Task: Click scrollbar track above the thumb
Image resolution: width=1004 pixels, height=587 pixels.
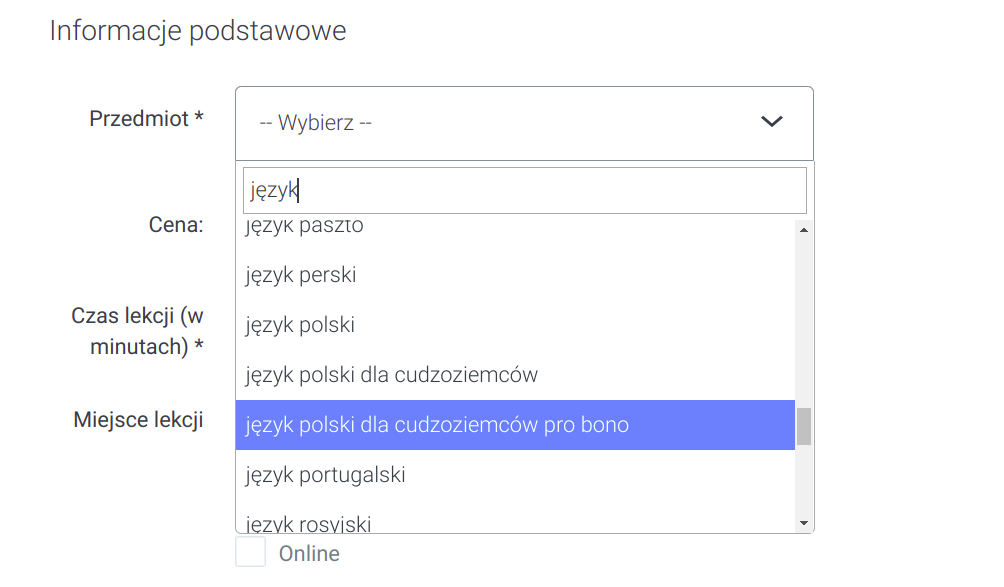Action: click(804, 320)
